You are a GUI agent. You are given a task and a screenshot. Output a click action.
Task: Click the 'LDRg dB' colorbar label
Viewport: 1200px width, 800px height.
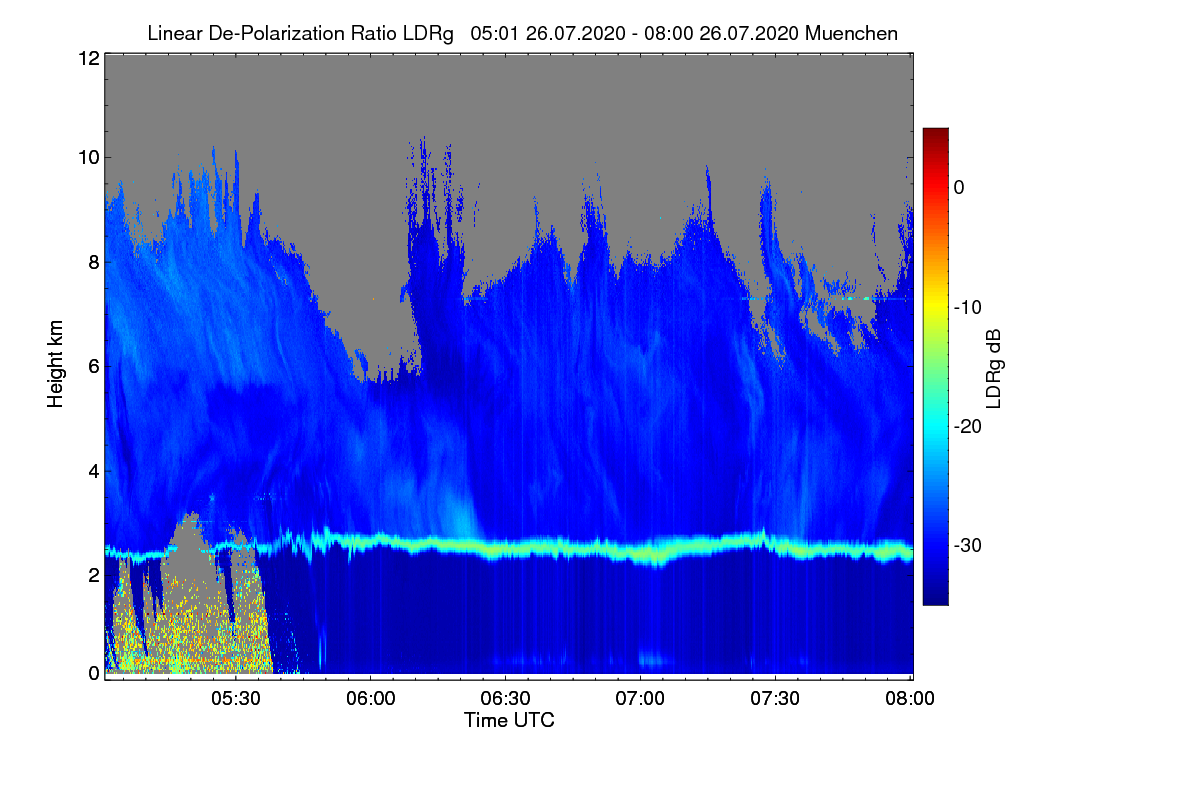pos(993,369)
